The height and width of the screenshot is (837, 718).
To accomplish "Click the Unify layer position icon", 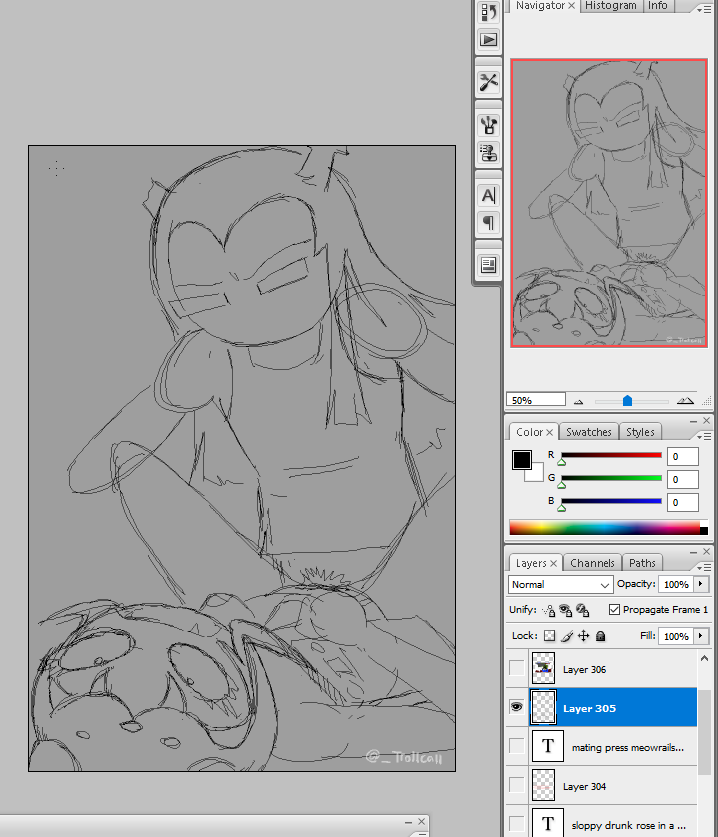I will (x=548, y=610).
